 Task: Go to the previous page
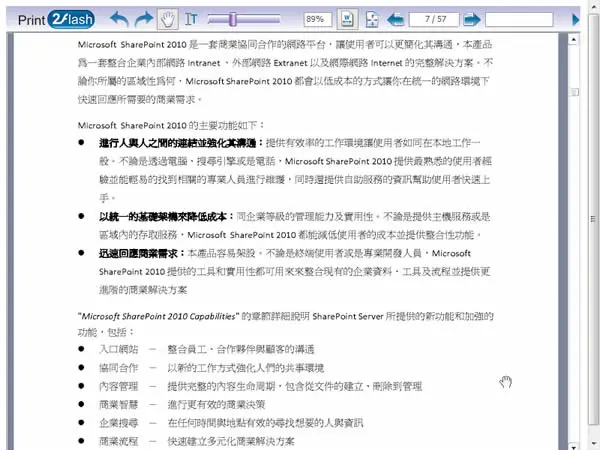(x=395, y=19)
